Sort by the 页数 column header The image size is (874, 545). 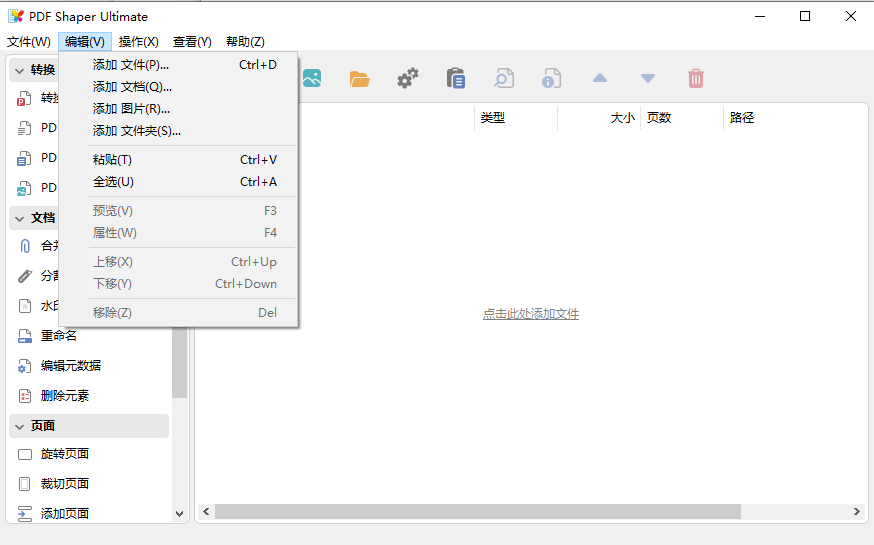682,118
